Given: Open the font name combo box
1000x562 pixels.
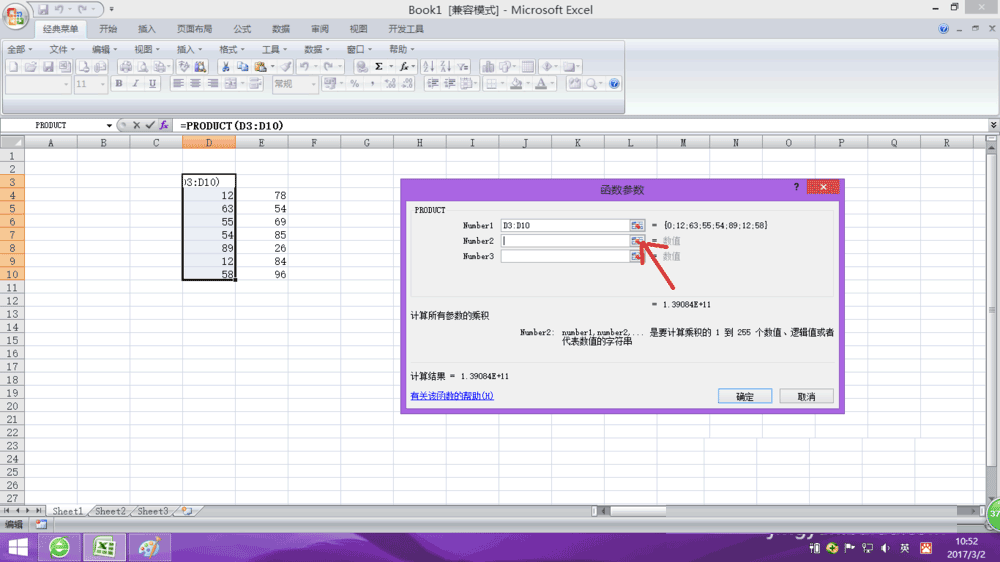Looking at the screenshot, I should (x=38, y=84).
